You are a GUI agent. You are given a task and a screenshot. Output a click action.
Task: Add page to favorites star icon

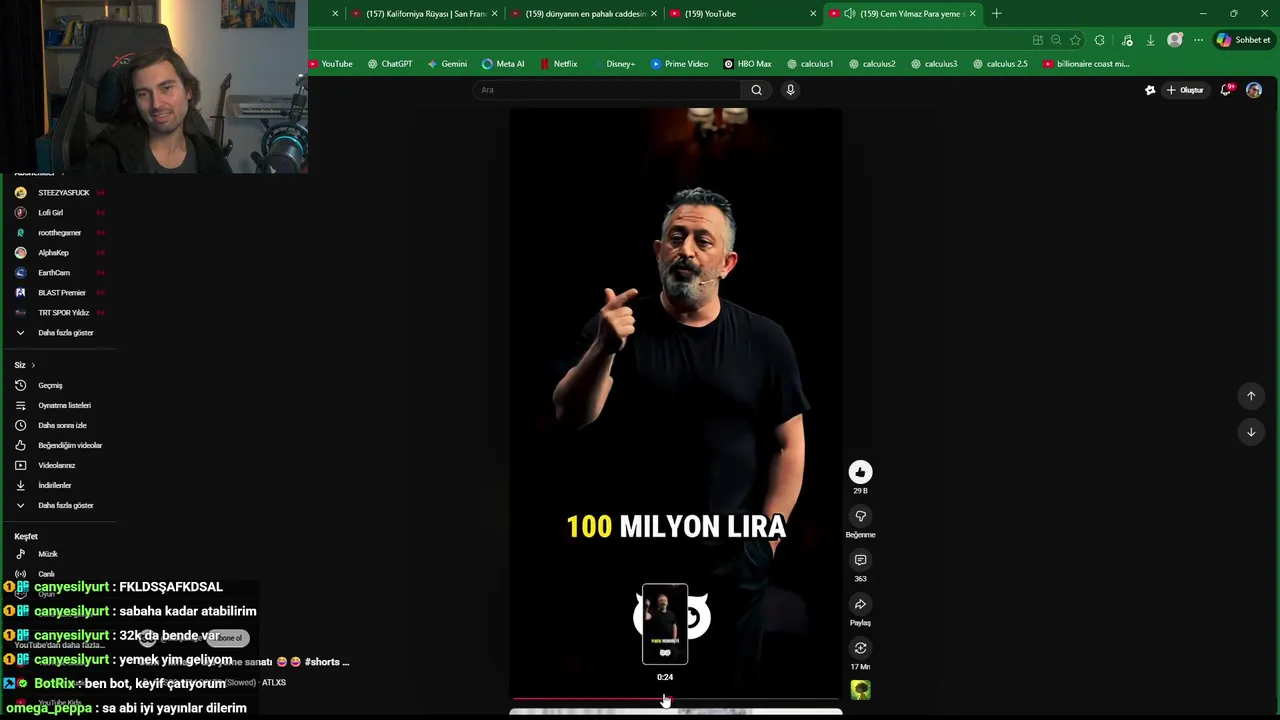tap(1075, 40)
